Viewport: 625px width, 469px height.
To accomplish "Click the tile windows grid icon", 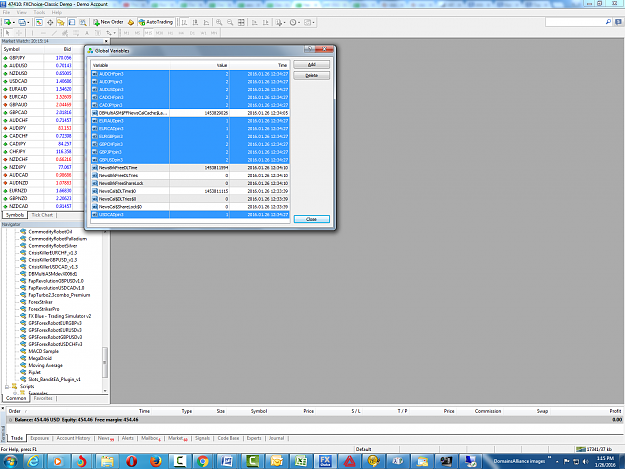I will coord(241,22).
